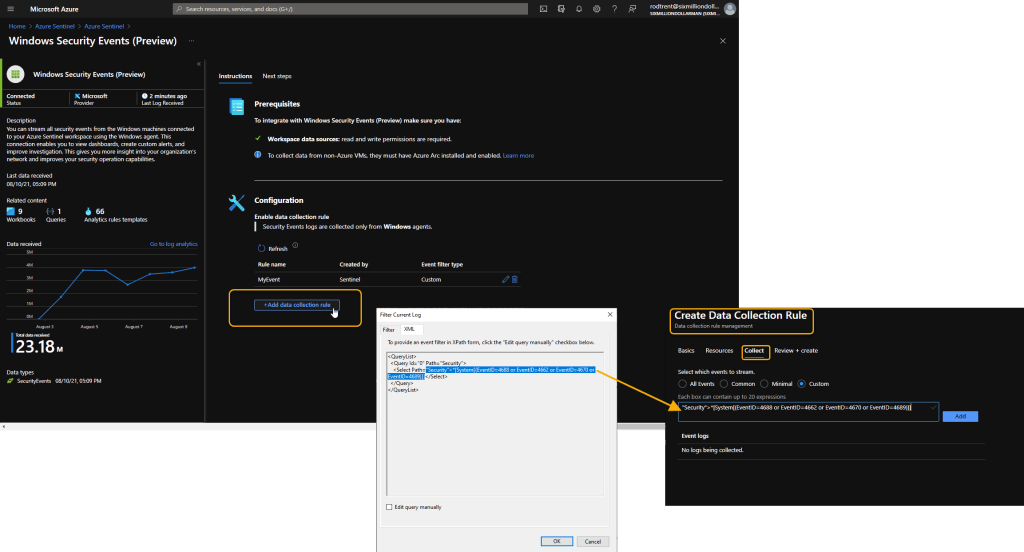Click the Windows Security Events connector icon
Screen dimensions: 1024x552
pyautogui.click(x=16, y=74)
